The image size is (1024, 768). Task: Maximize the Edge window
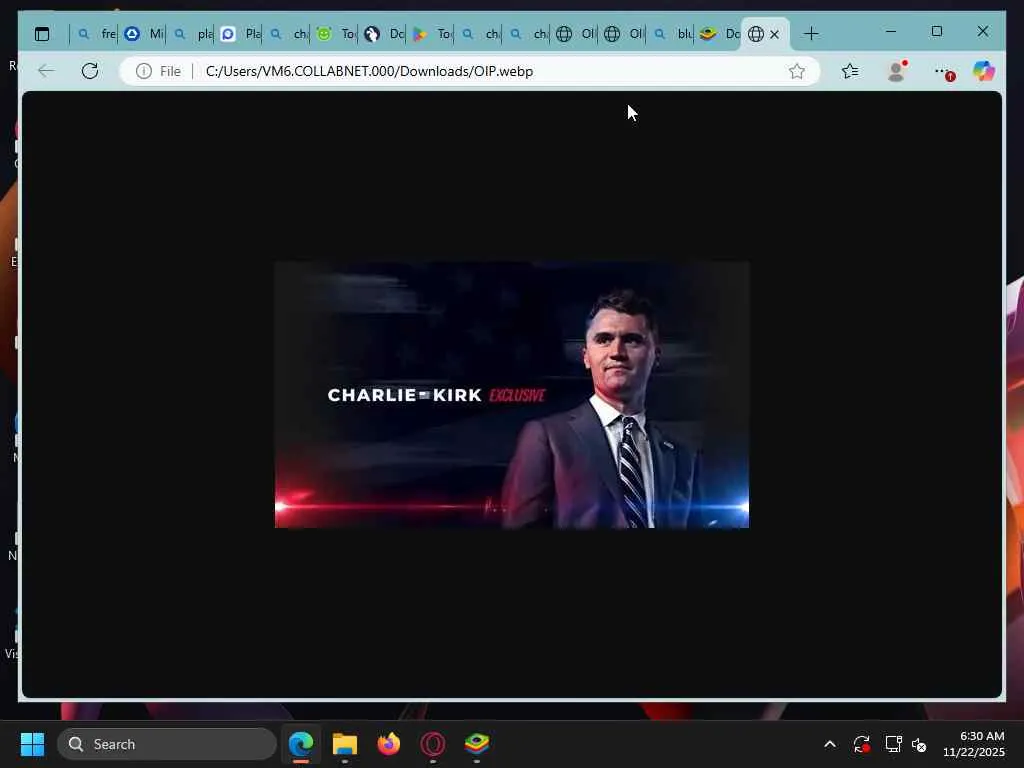(x=936, y=31)
